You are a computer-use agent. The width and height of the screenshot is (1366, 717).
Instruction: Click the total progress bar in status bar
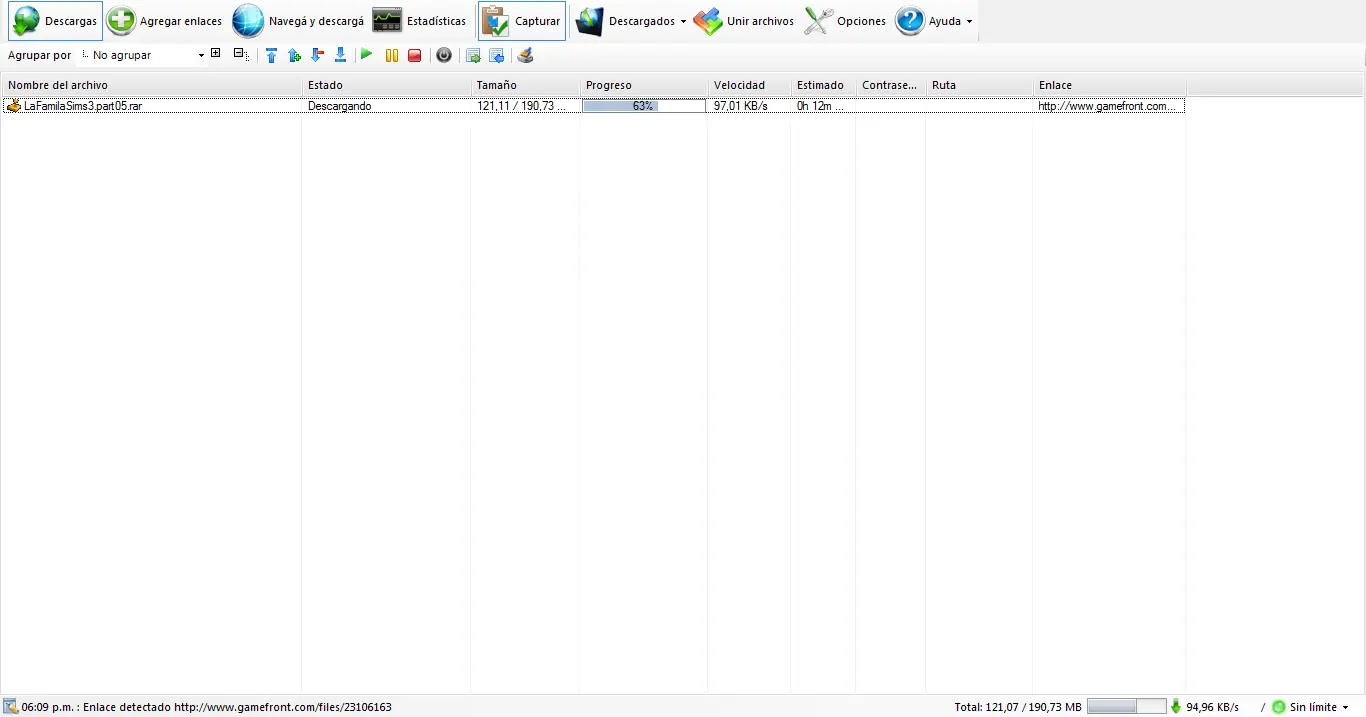(1126, 706)
